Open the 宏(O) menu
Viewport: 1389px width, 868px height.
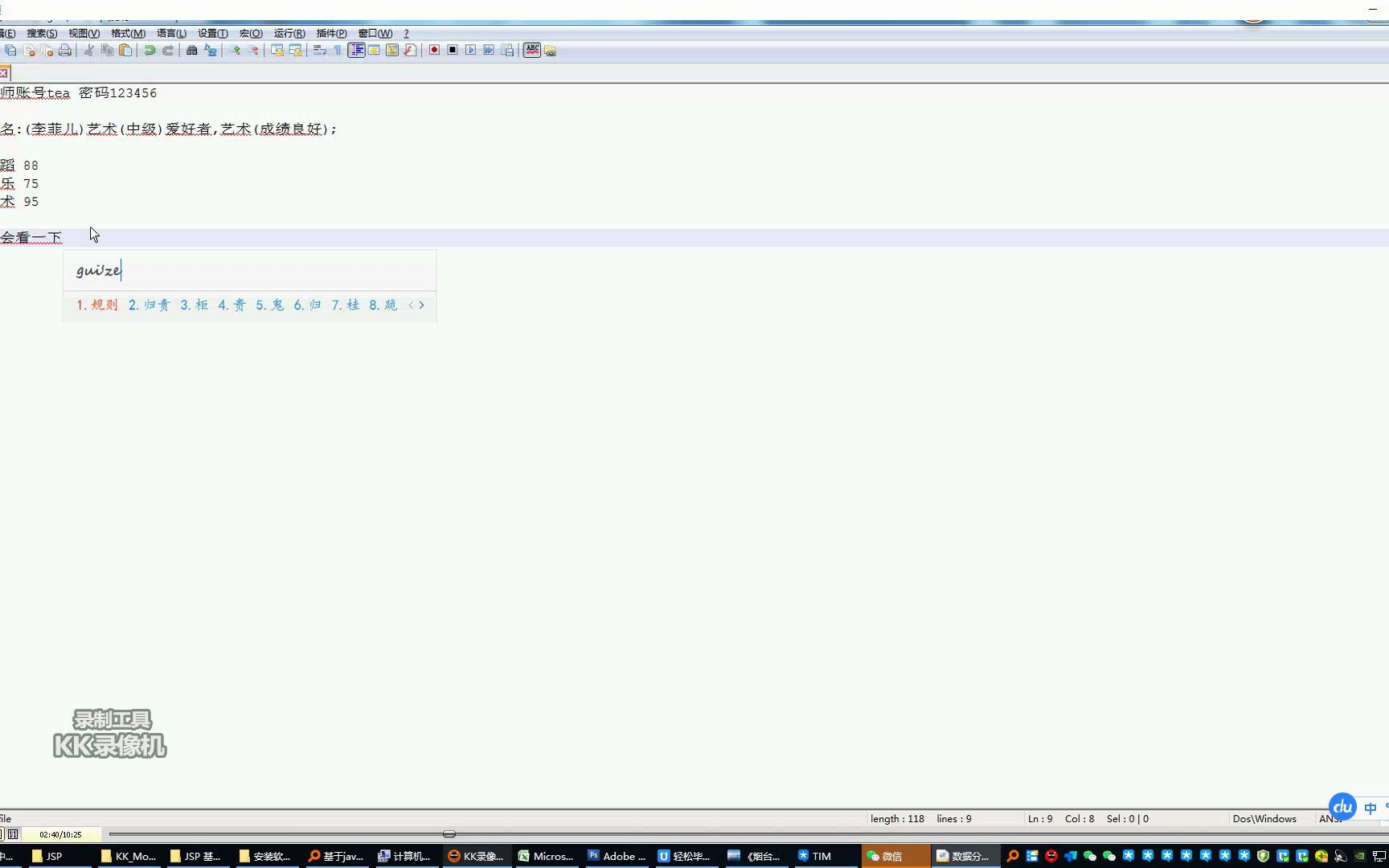pyautogui.click(x=251, y=33)
